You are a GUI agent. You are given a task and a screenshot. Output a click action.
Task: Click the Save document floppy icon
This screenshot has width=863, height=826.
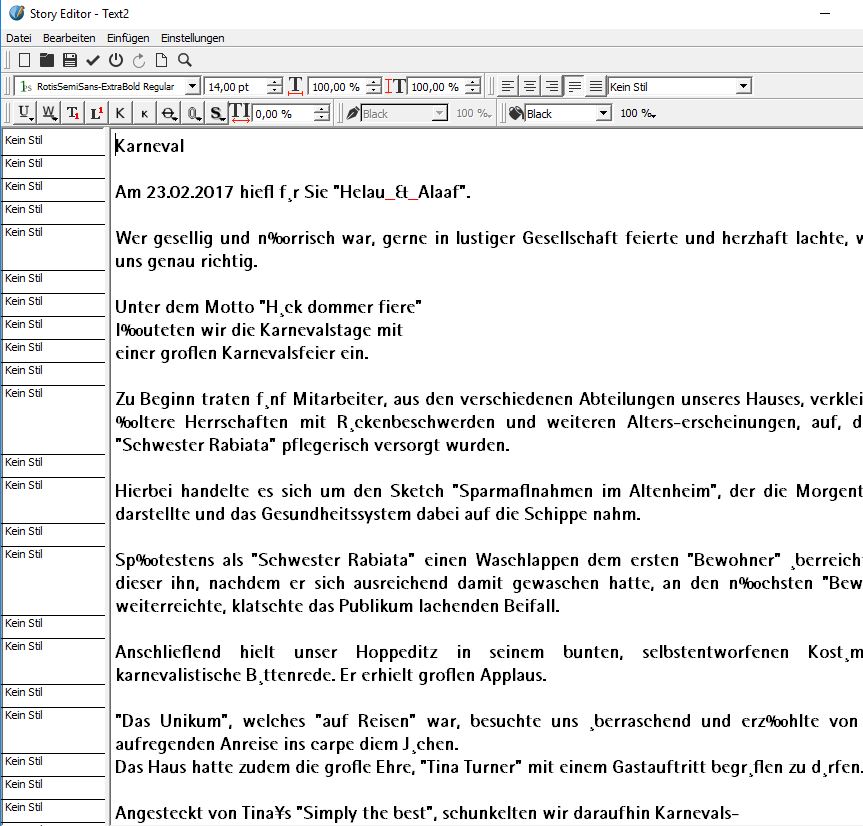pos(70,61)
